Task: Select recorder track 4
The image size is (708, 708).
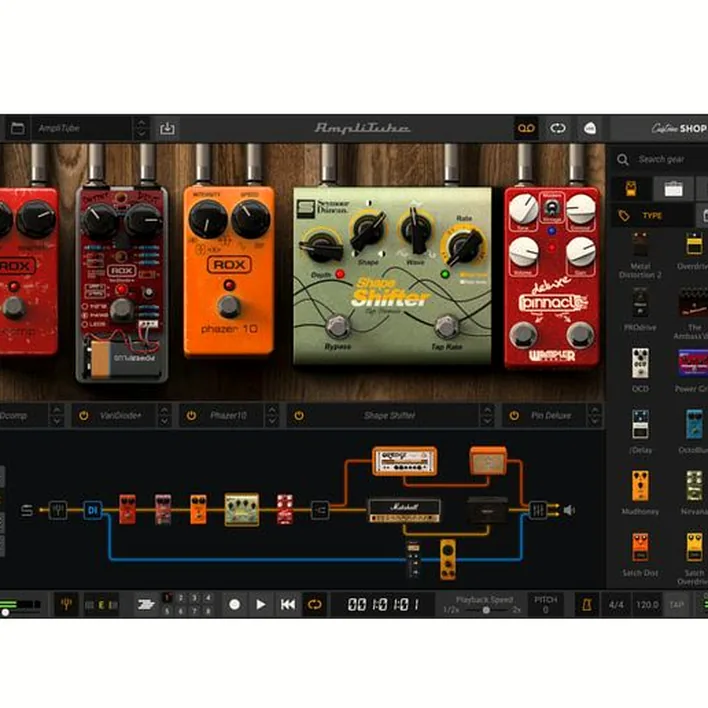Action: [208, 598]
